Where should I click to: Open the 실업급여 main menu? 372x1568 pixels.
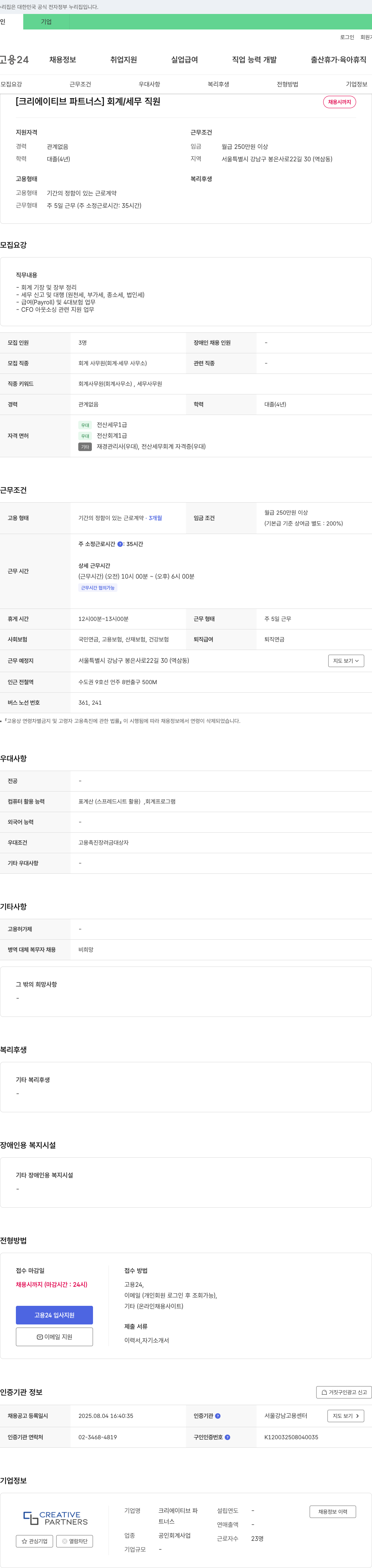click(x=184, y=60)
